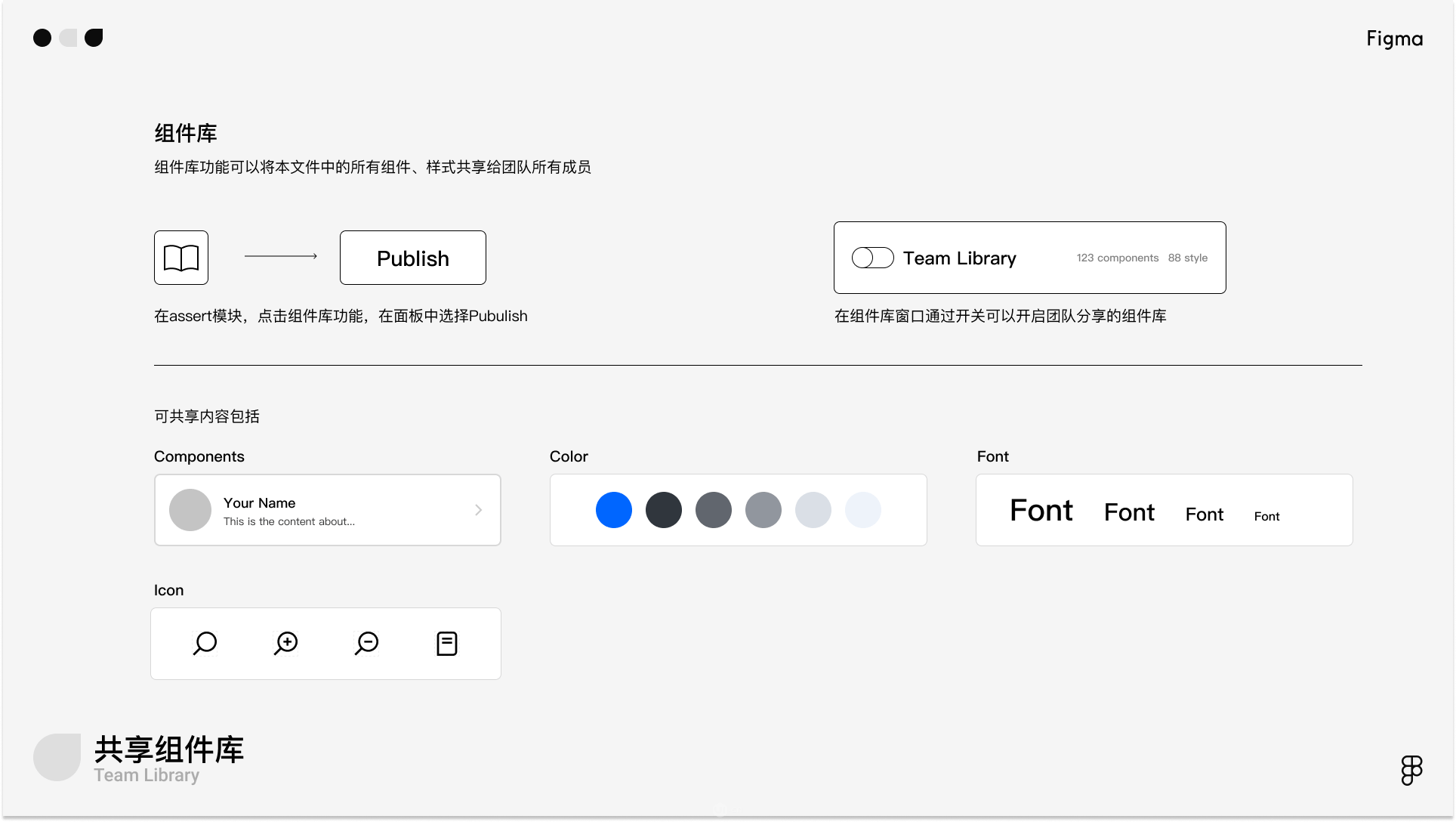Click the '88 style' label
The image size is (1456, 822).
pyautogui.click(x=1188, y=258)
